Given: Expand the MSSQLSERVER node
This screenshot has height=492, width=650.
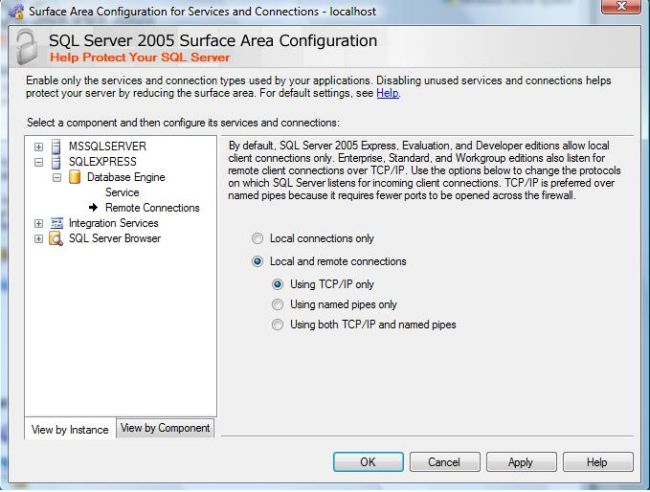Looking at the screenshot, I should [x=39, y=147].
